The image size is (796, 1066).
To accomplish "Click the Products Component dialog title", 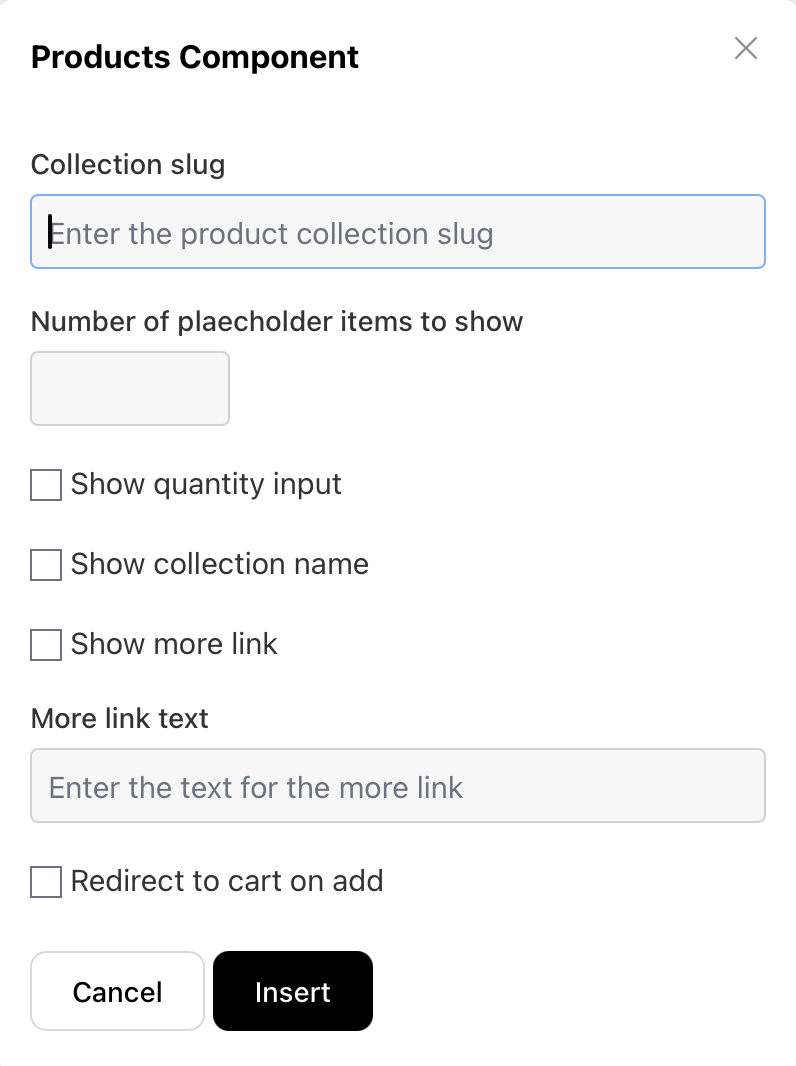I will [x=195, y=57].
